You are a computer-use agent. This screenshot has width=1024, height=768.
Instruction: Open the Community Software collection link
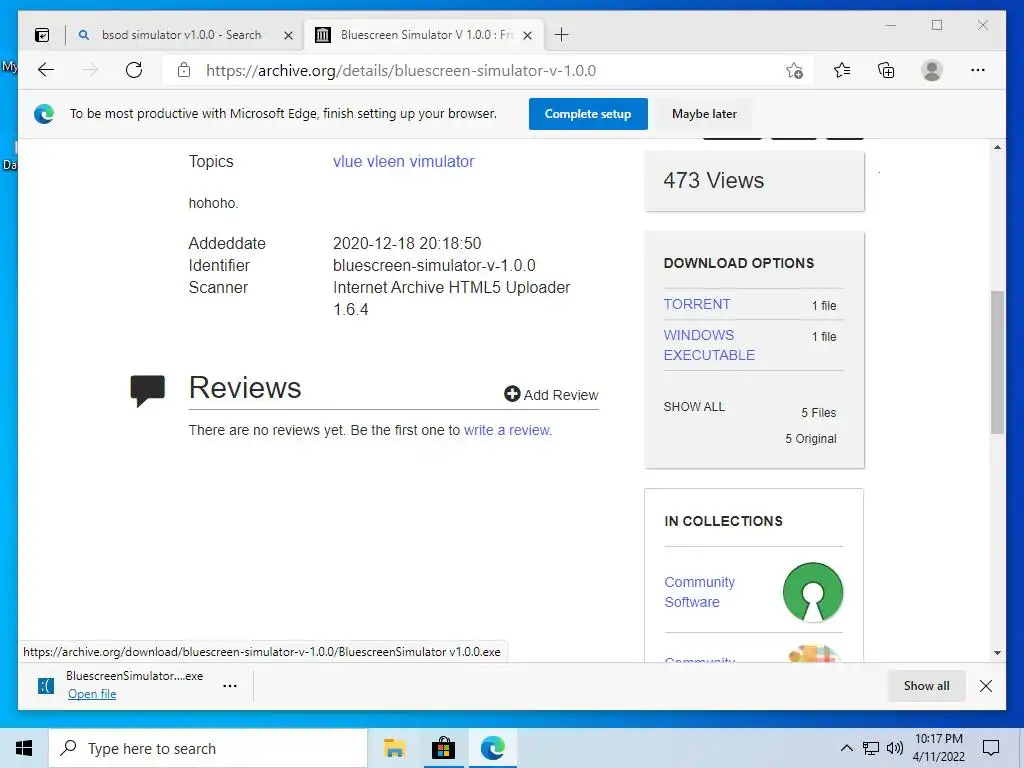(x=699, y=592)
